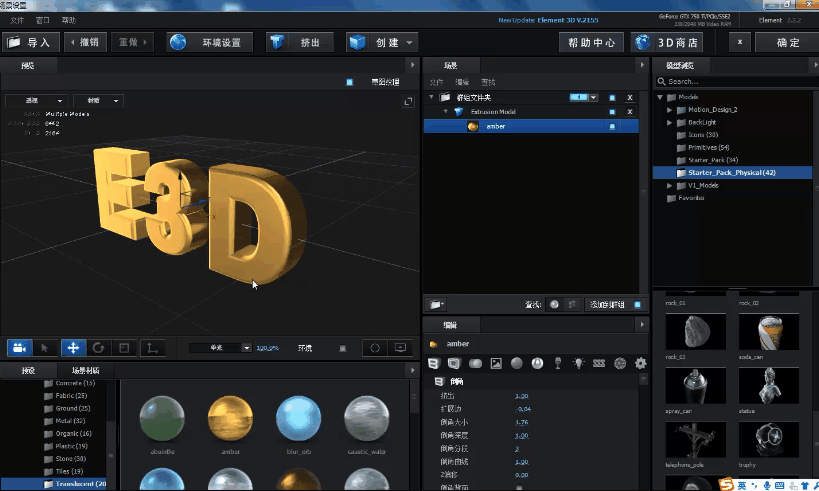Click the create new folder icon in scene panel
The image size is (819, 491).
436,304
